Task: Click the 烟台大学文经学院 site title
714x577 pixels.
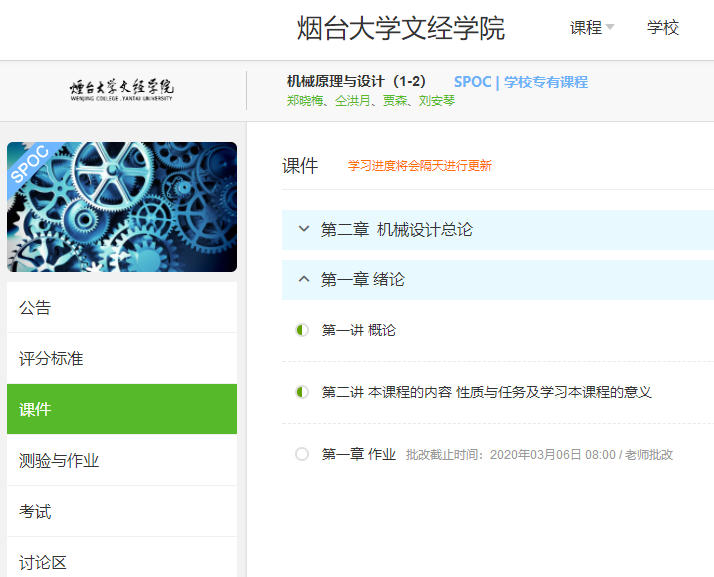Action: point(400,28)
